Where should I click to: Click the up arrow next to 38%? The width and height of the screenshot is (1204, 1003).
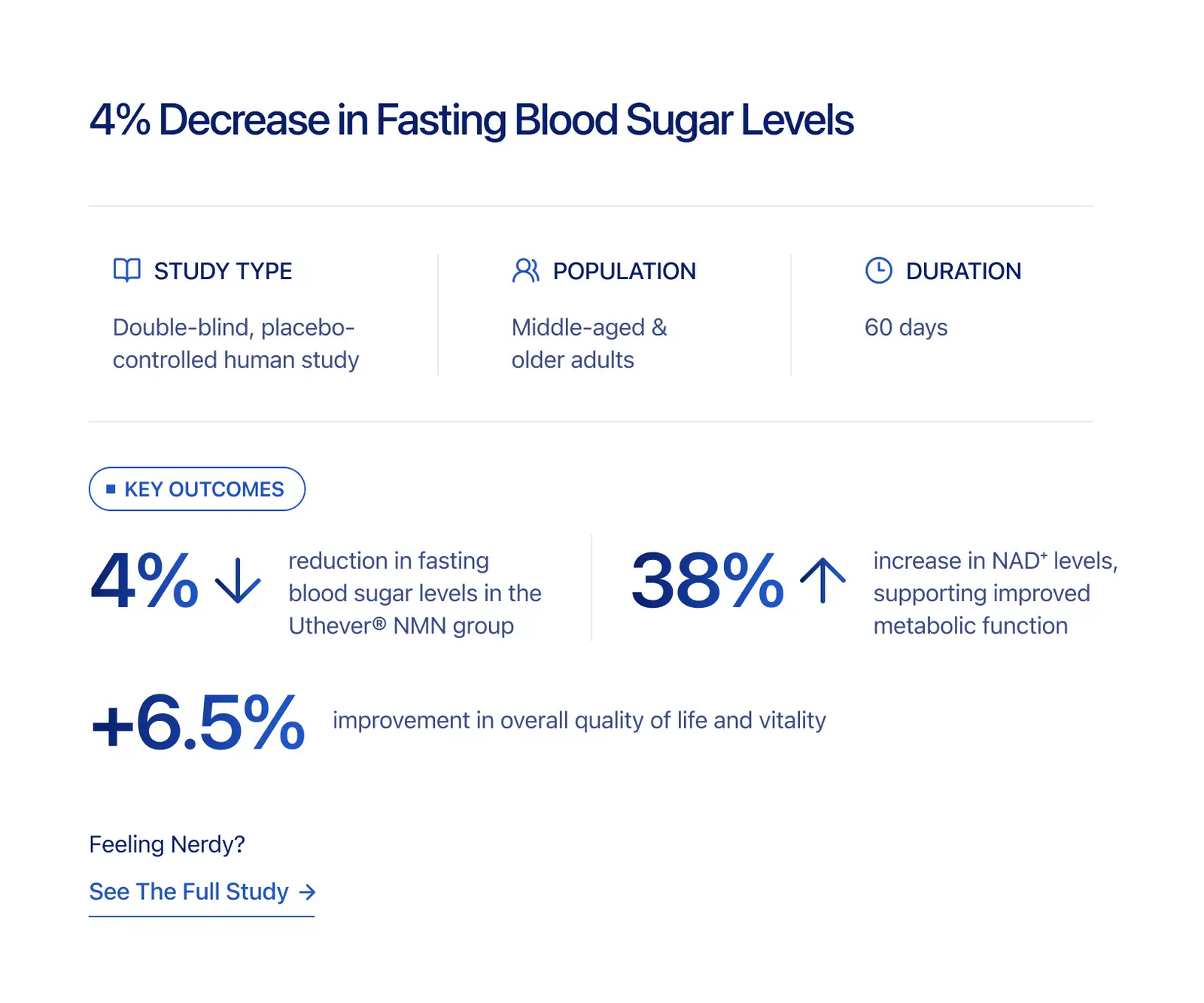coord(822,580)
